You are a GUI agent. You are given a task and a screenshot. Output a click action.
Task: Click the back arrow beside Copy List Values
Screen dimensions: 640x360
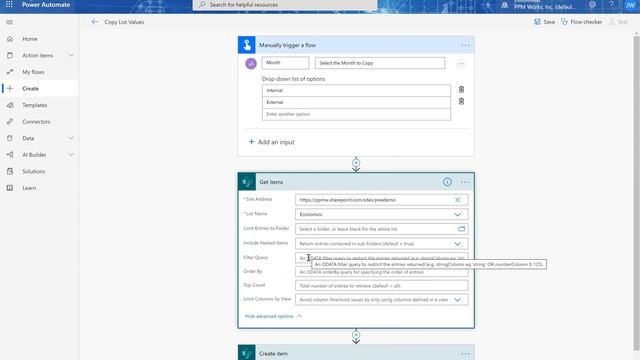pos(95,22)
